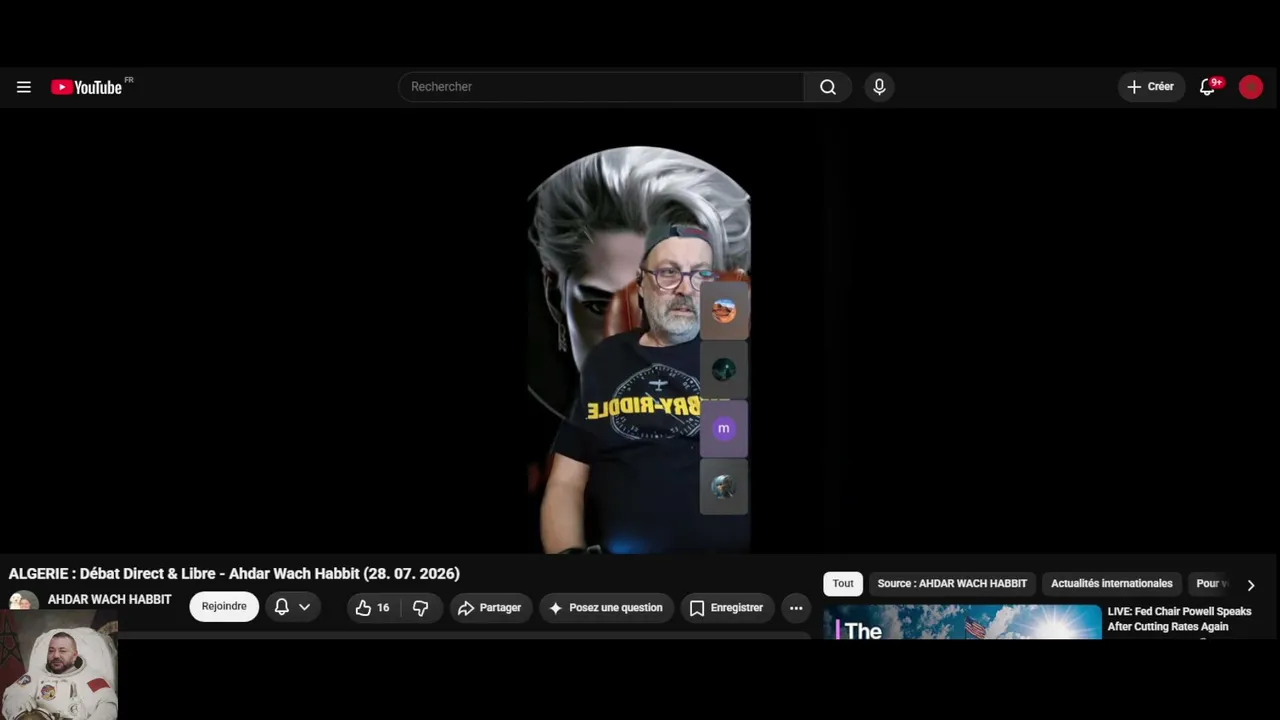Image resolution: width=1280 pixels, height=720 pixels.
Task: Select Source : AHDAR WACH HABBIT chip
Action: click(952, 584)
